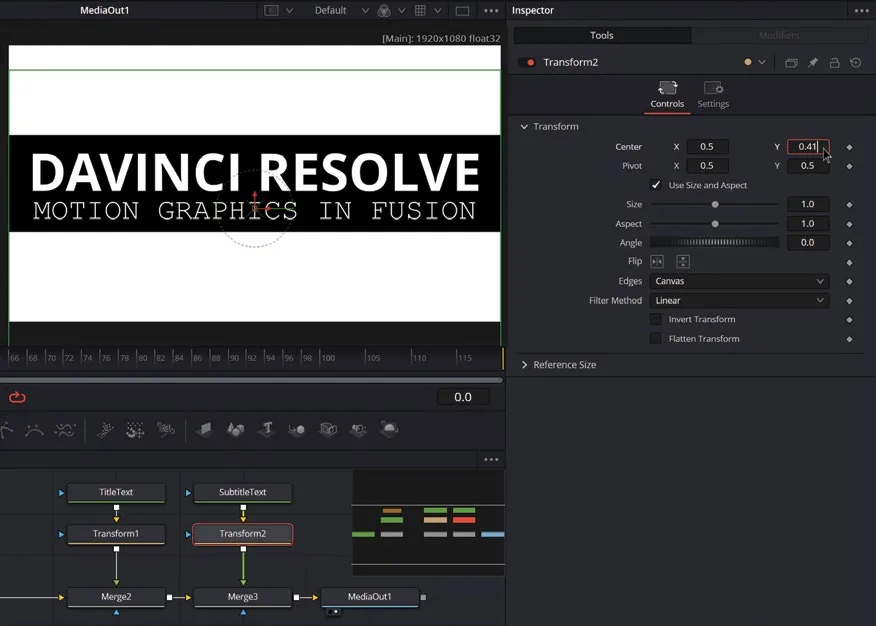Open the Inspector panel three-dot menu
The image size is (876, 626).
point(861,11)
